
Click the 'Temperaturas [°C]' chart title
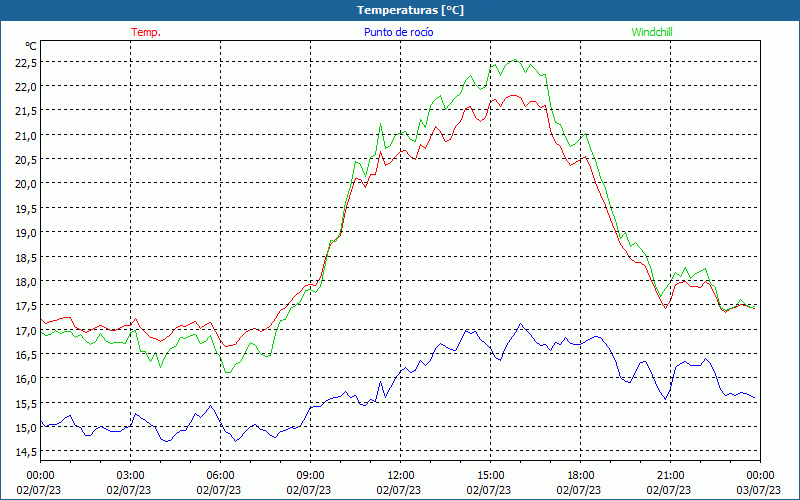tap(410, 10)
